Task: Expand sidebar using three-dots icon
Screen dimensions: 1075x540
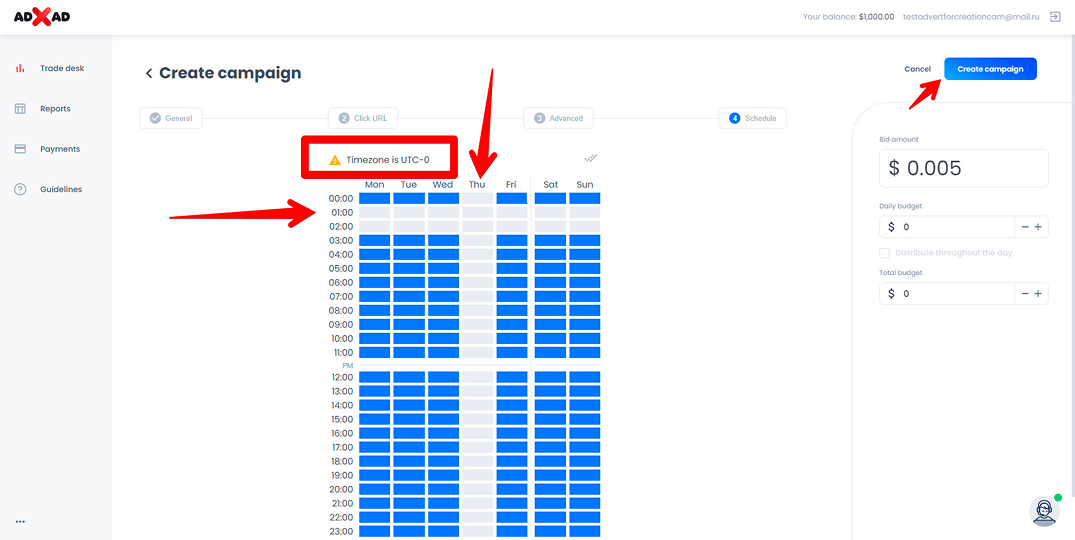Action: tap(20, 521)
